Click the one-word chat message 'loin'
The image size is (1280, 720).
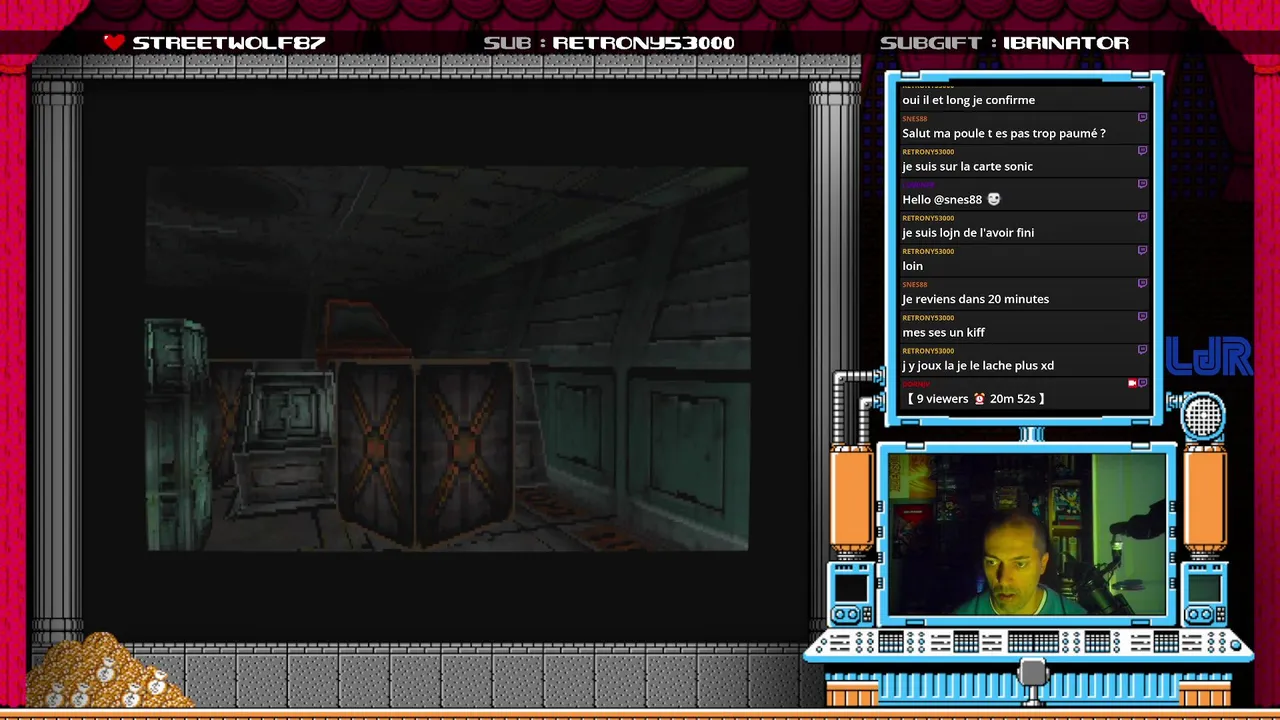coord(912,265)
